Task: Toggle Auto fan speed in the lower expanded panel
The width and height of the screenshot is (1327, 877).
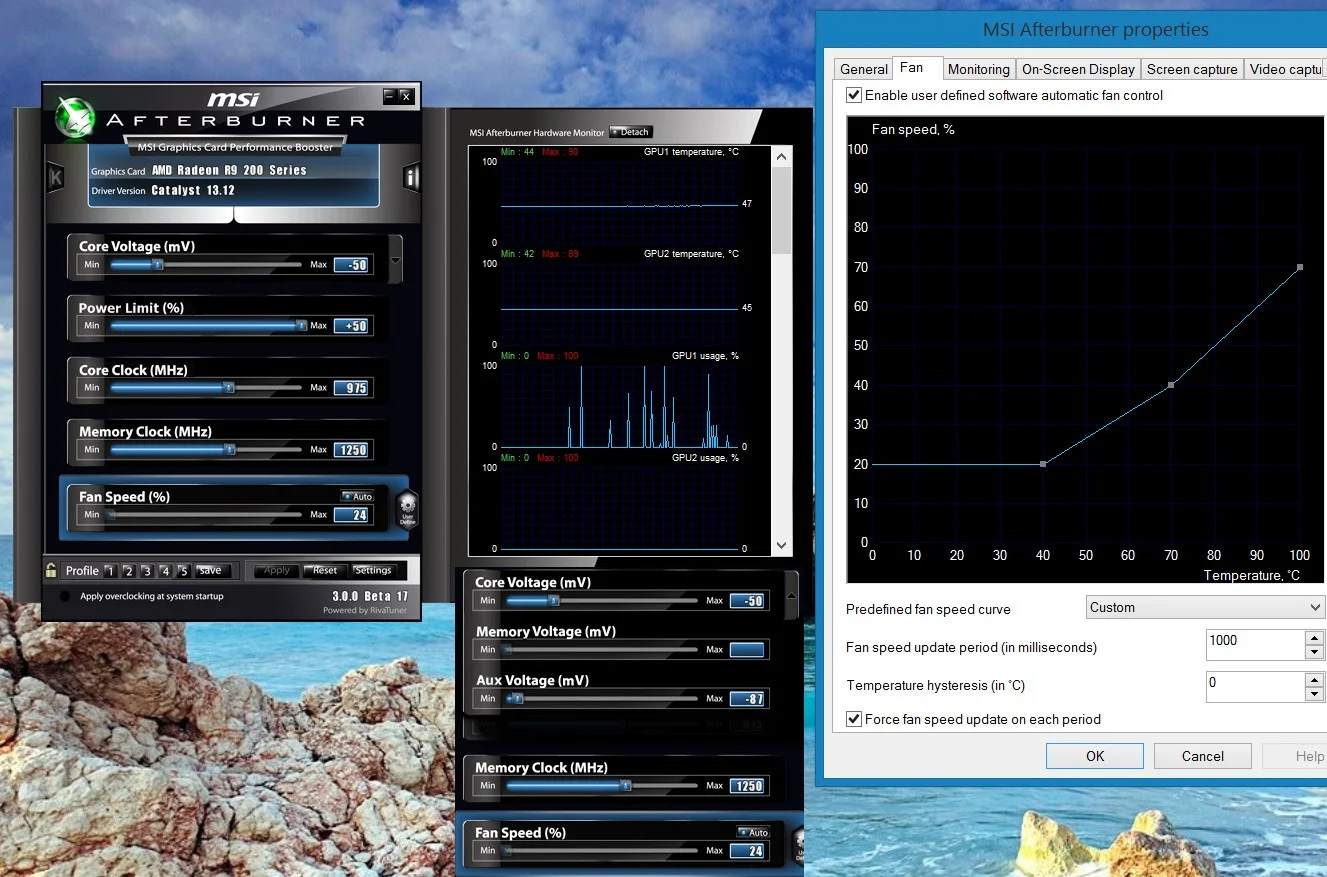Action: (752, 832)
